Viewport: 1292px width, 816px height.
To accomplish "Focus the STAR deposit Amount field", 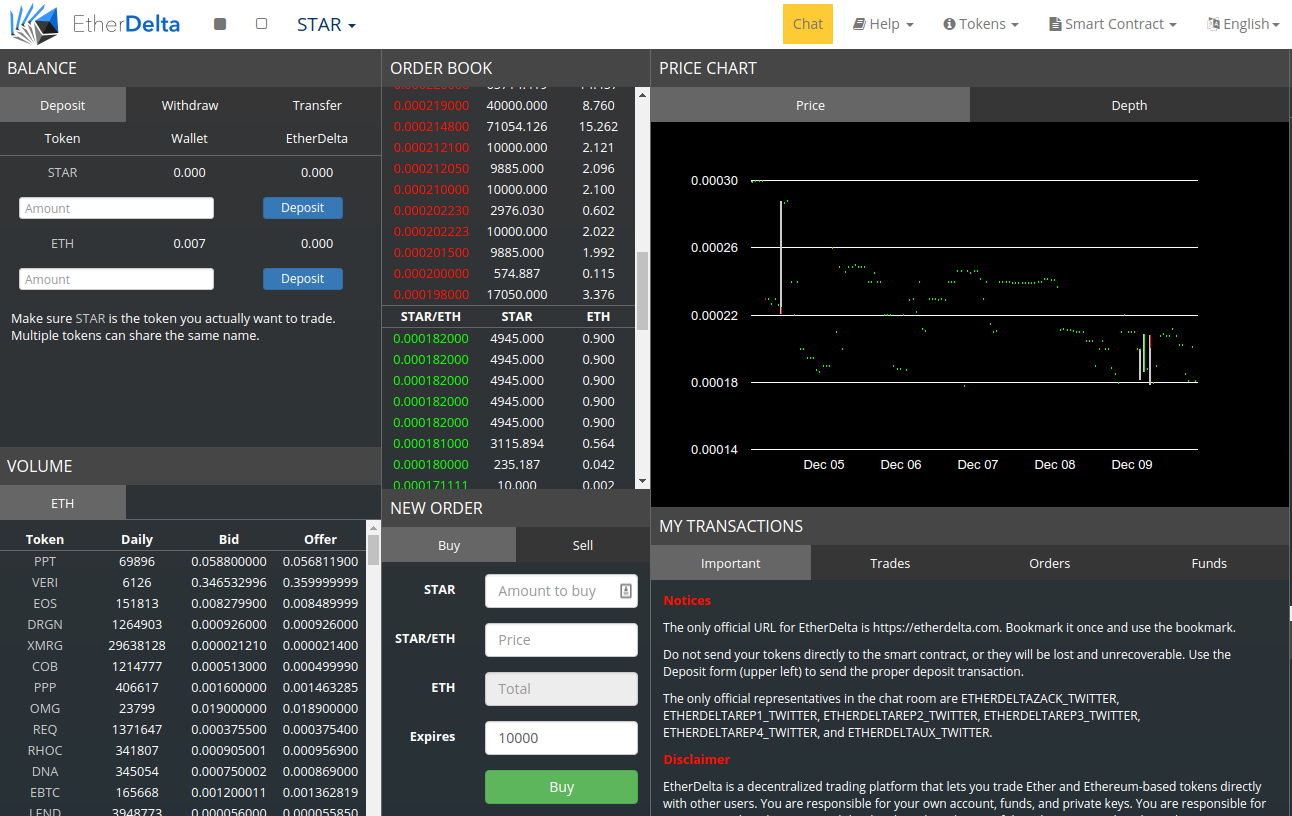I will click(116, 208).
